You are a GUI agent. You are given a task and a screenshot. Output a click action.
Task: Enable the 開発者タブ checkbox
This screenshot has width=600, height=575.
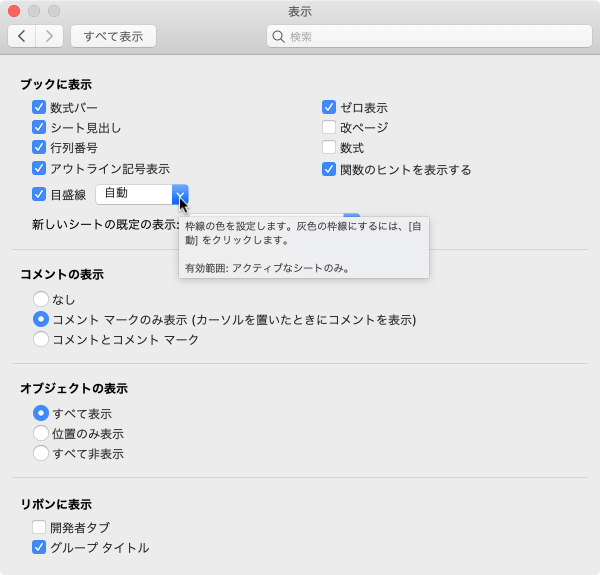tap(39, 527)
